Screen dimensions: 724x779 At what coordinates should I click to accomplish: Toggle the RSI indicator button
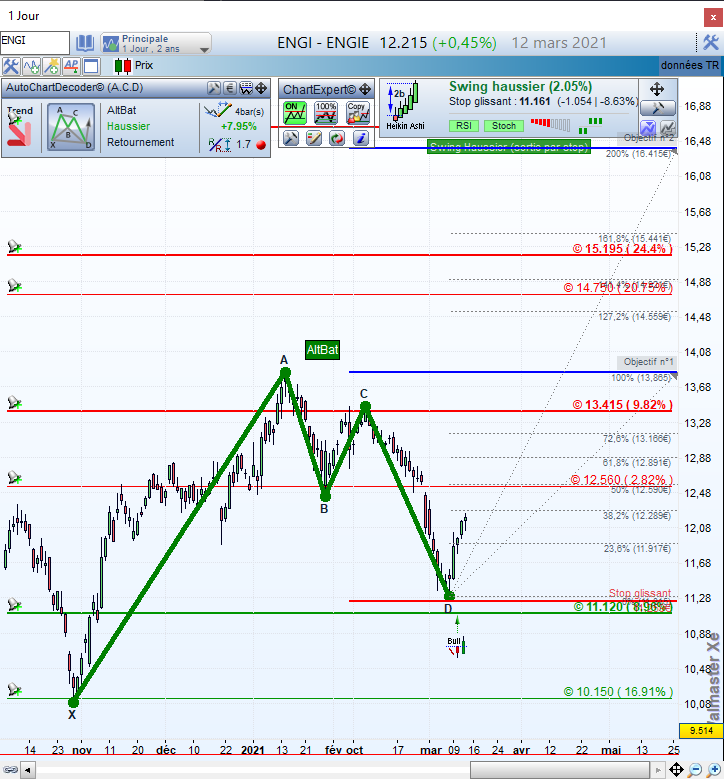(x=464, y=126)
